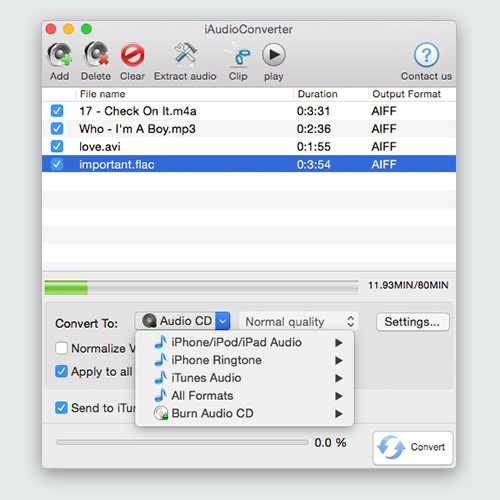Select All Formats menu item
The image size is (500, 500).
tap(245, 396)
